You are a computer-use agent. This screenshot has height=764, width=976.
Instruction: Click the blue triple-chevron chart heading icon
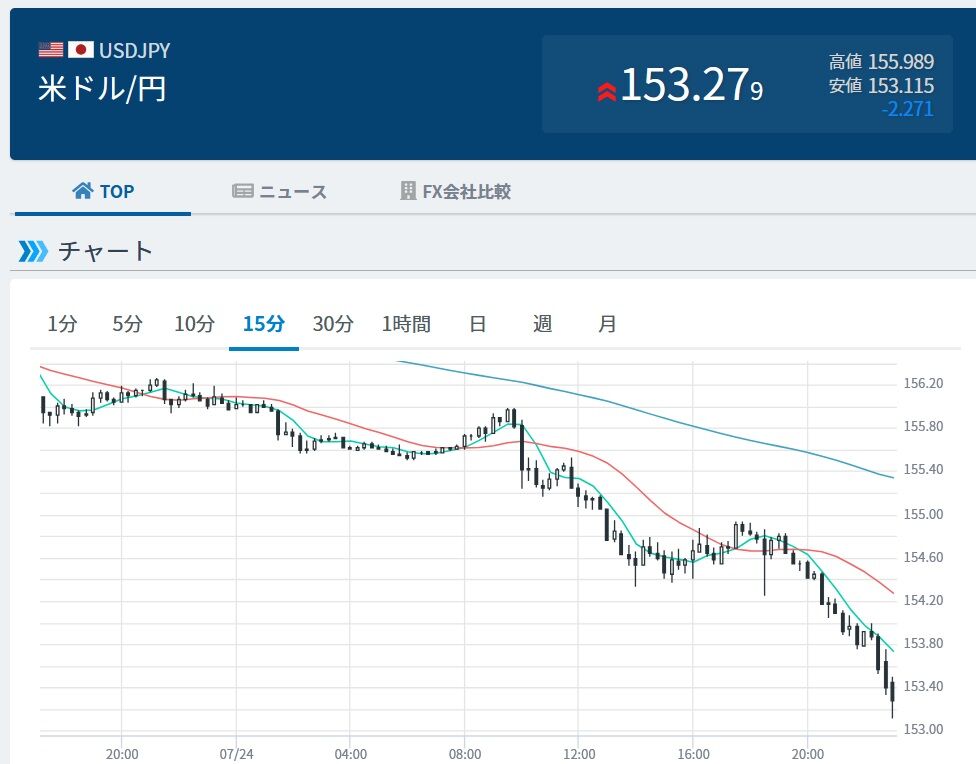33,251
